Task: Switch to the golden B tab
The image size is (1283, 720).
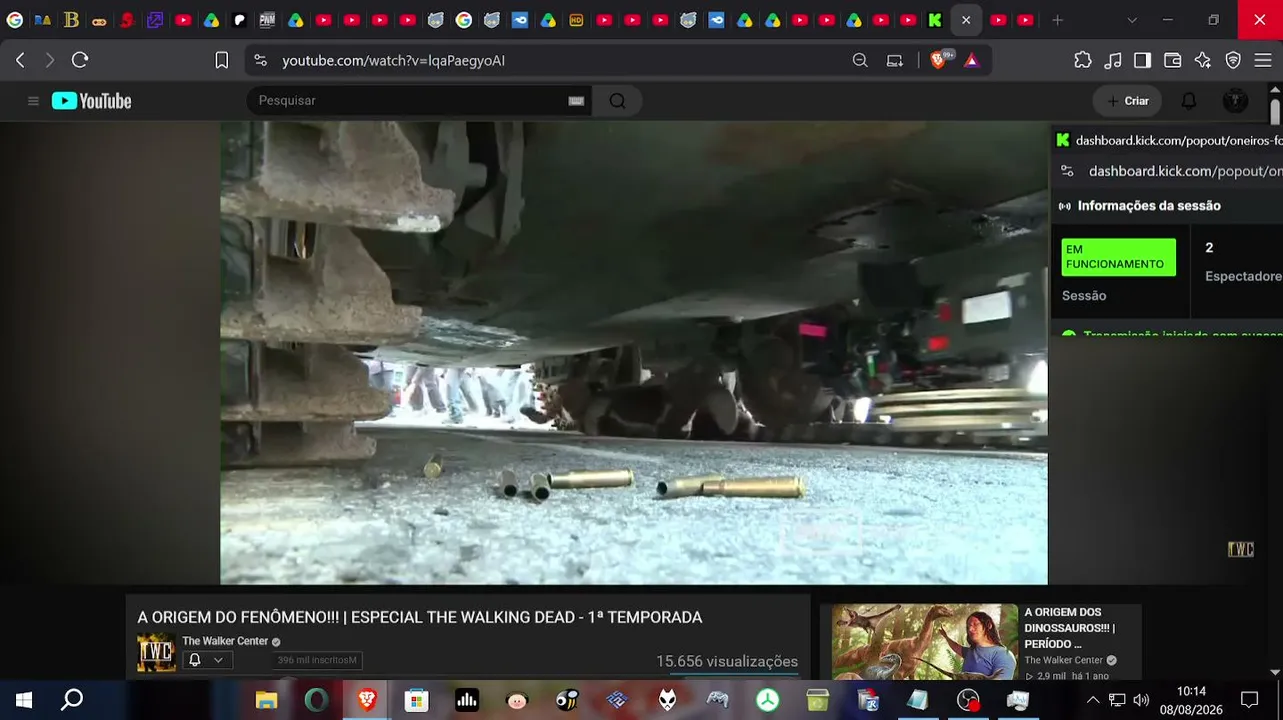Action: 71,20
